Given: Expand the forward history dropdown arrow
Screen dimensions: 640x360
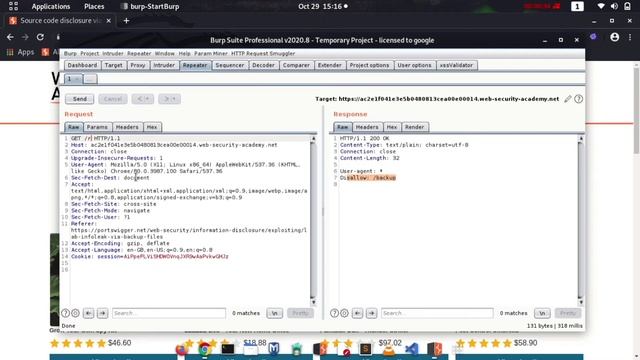Looking at the screenshot, I should point(169,99).
